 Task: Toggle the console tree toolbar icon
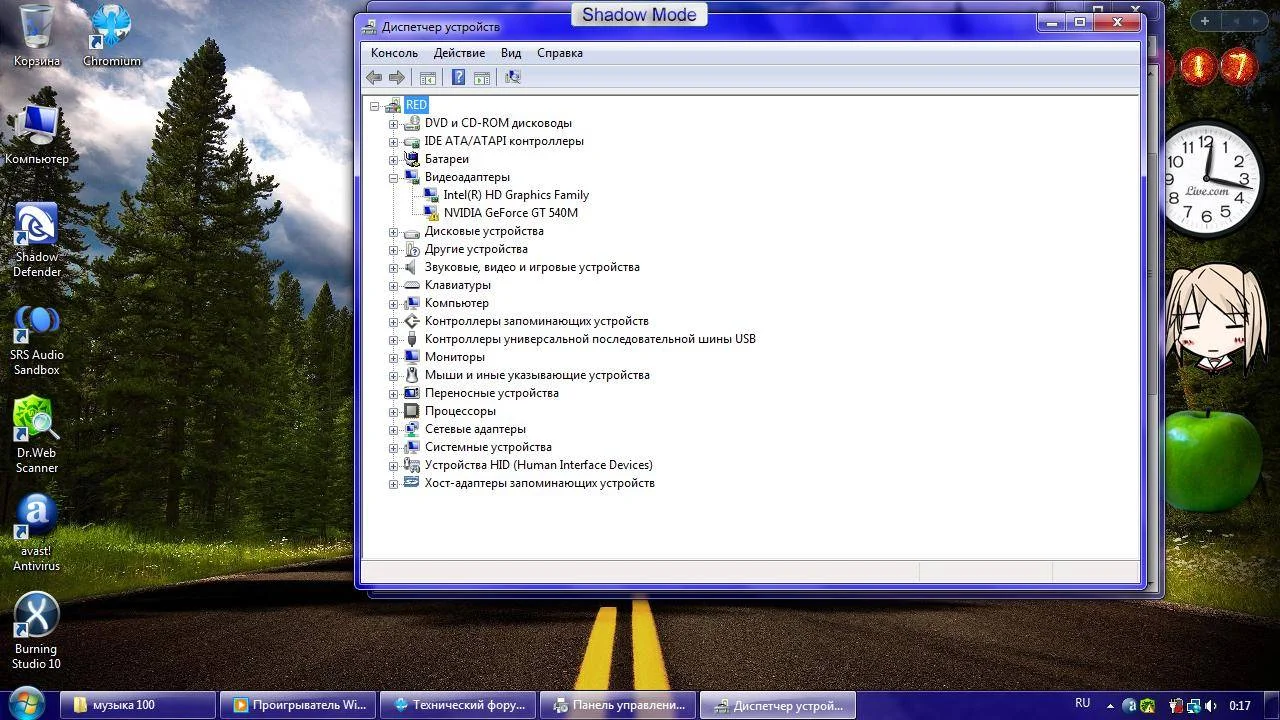click(x=428, y=77)
